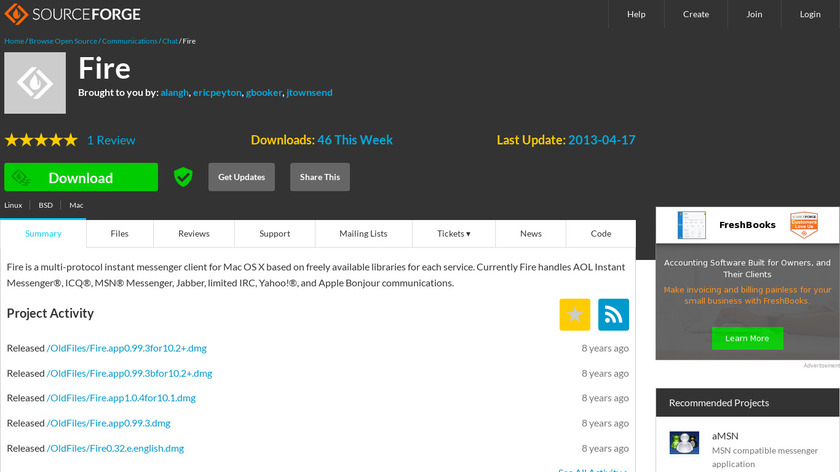Switch to the Support tab
Image resolution: width=840 pixels, height=472 pixels.
(x=275, y=234)
